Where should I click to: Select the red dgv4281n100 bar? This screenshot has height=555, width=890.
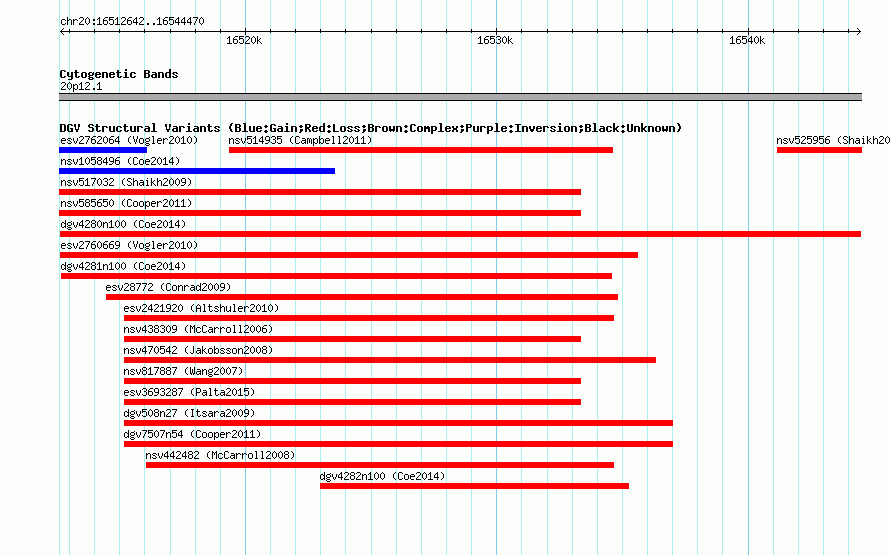[337, 276]
